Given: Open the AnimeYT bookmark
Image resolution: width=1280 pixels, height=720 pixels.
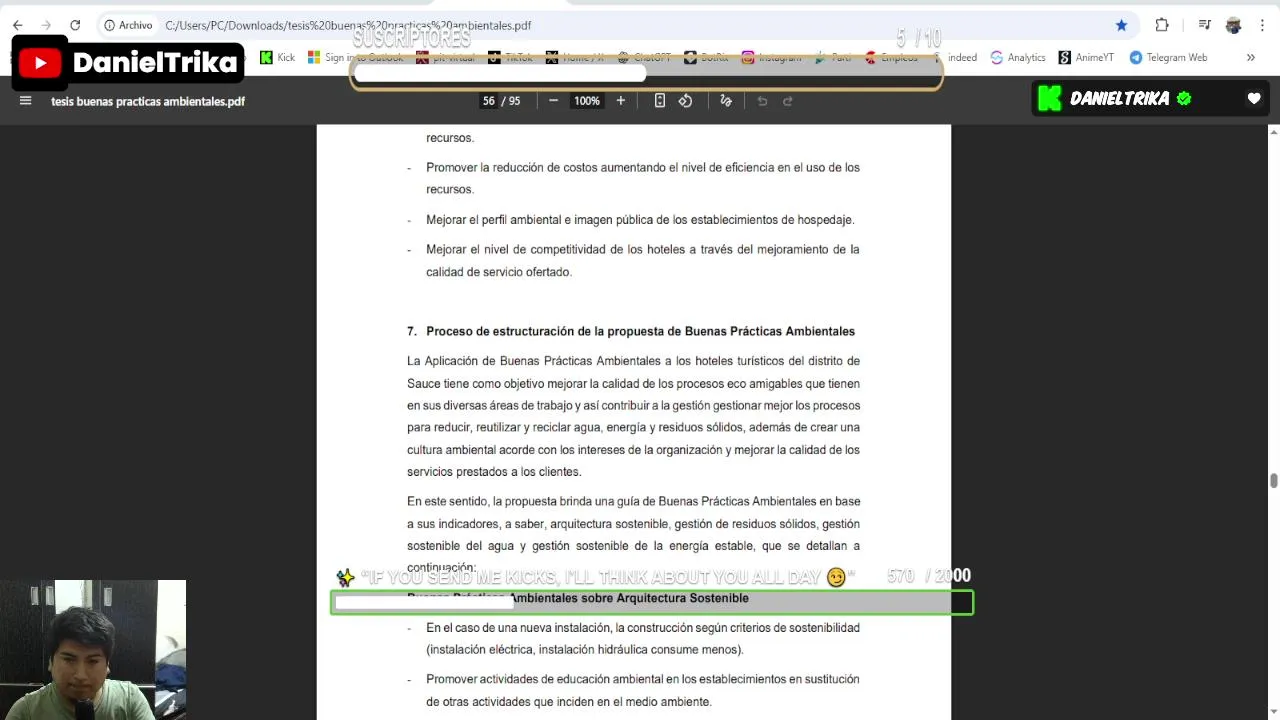Looking at the screenshot, I should pos(1086,58).
